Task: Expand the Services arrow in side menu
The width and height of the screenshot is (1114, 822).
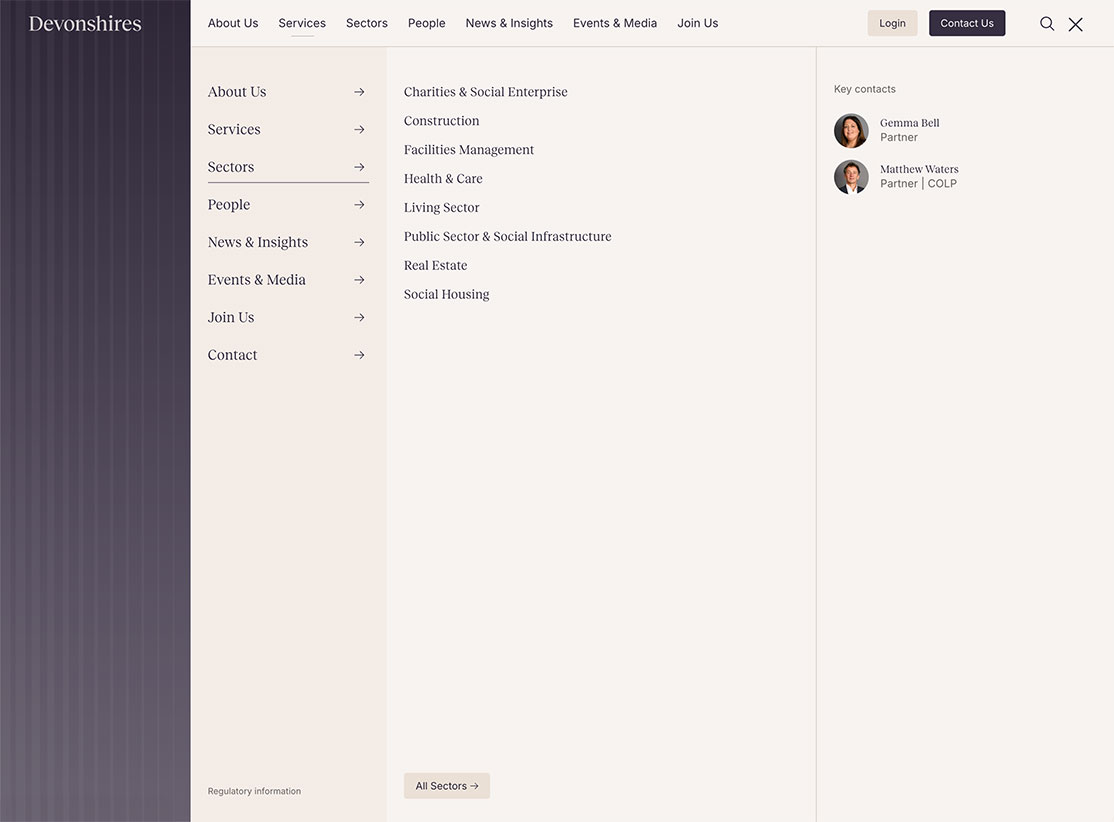Action: [359, 130]
